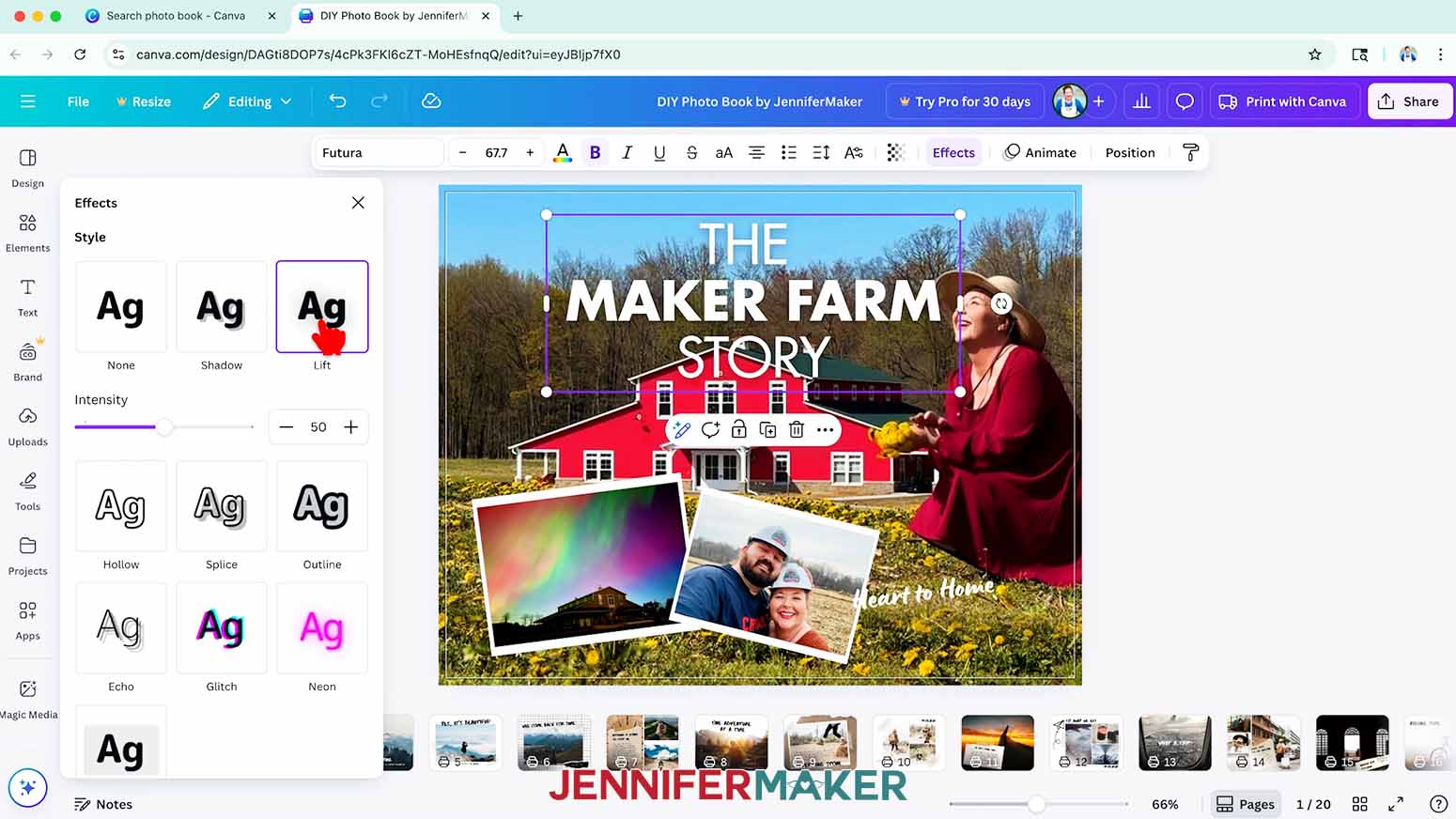
Task: Select the Outline text style
Action: (x=322, y=506)
